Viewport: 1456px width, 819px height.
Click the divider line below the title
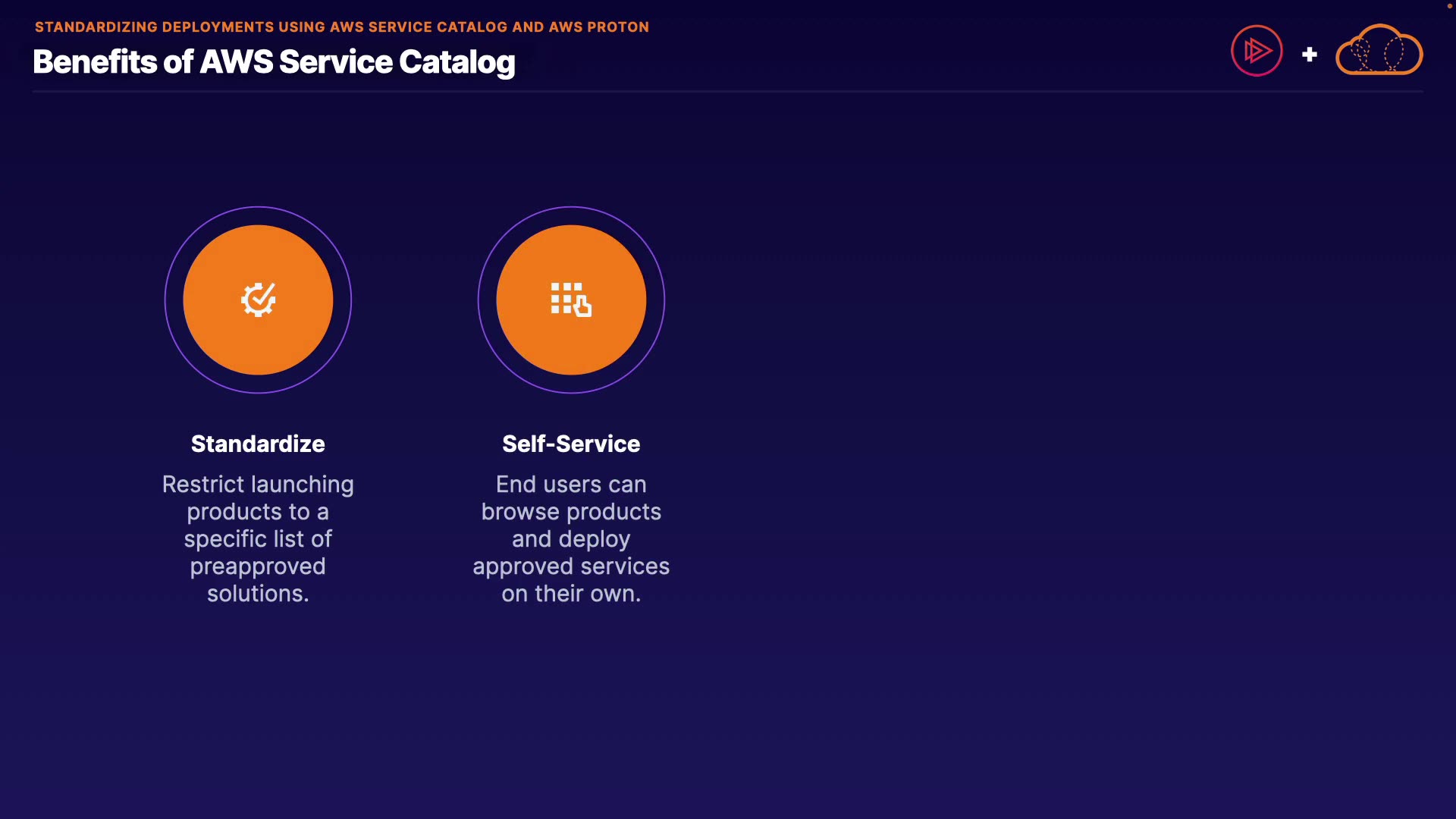[x=728, y=92]
